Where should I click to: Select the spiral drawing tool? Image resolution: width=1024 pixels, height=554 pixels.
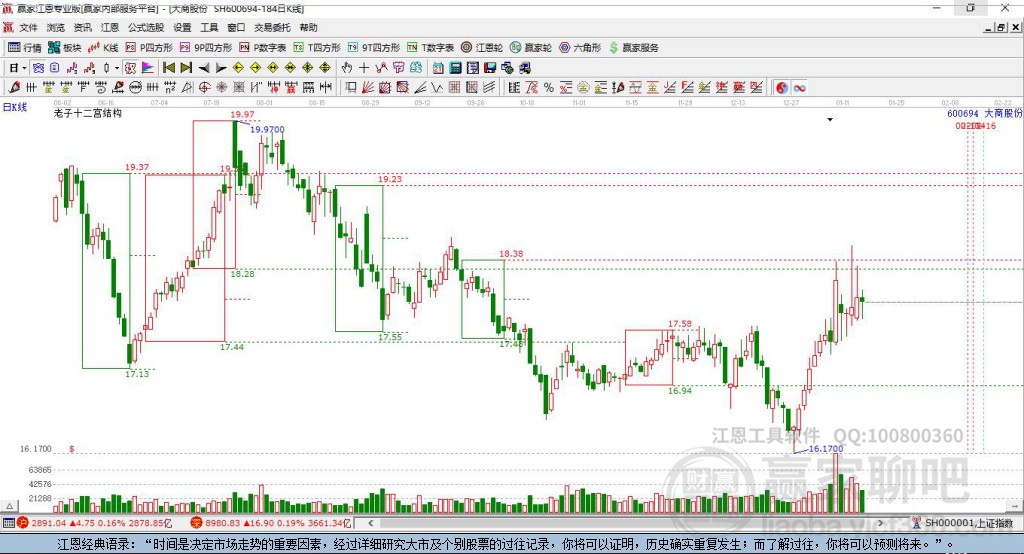[x=101, y=88]
